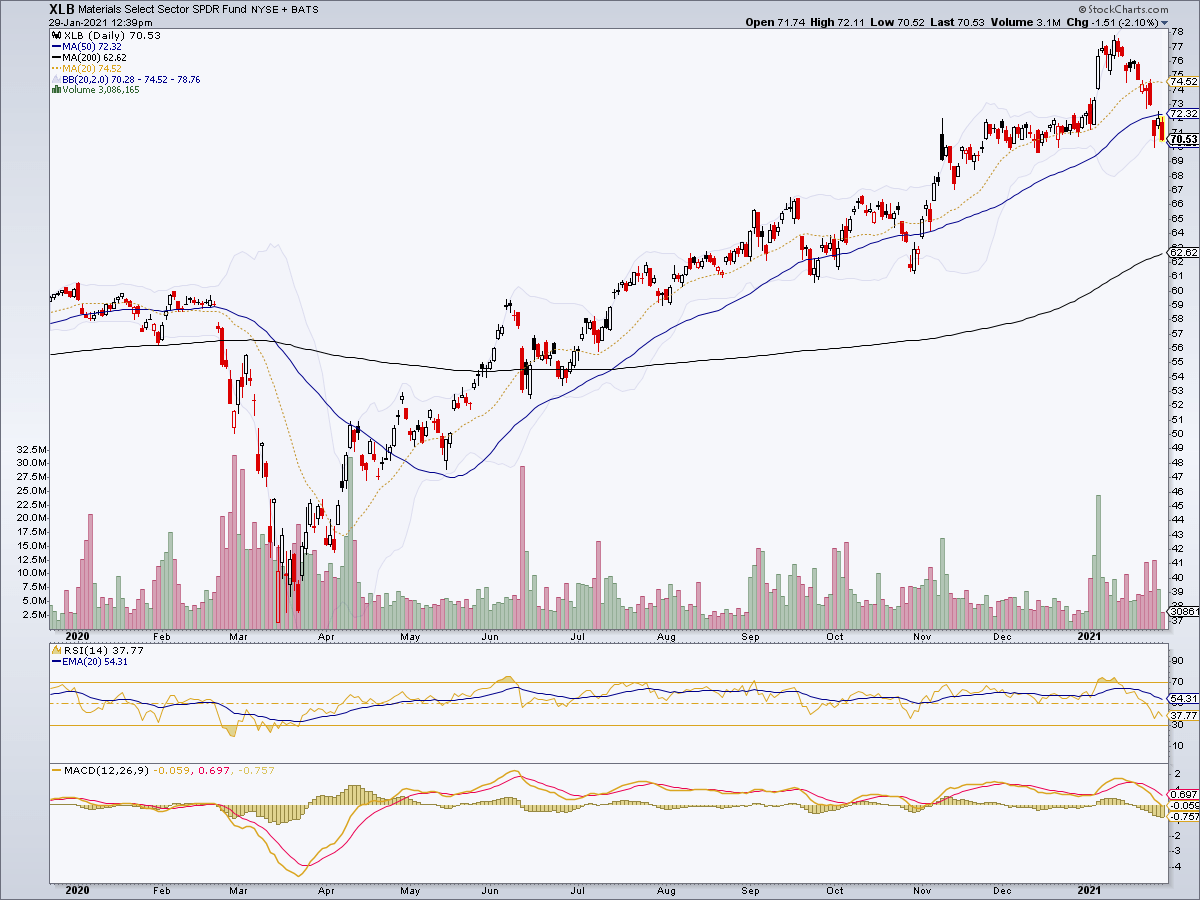The height and width of the screenshot is (900, 1200).
Task: Click the 'NYSE + BATS' exchange label
Action: pyautogui.click(x=283, y=8)
